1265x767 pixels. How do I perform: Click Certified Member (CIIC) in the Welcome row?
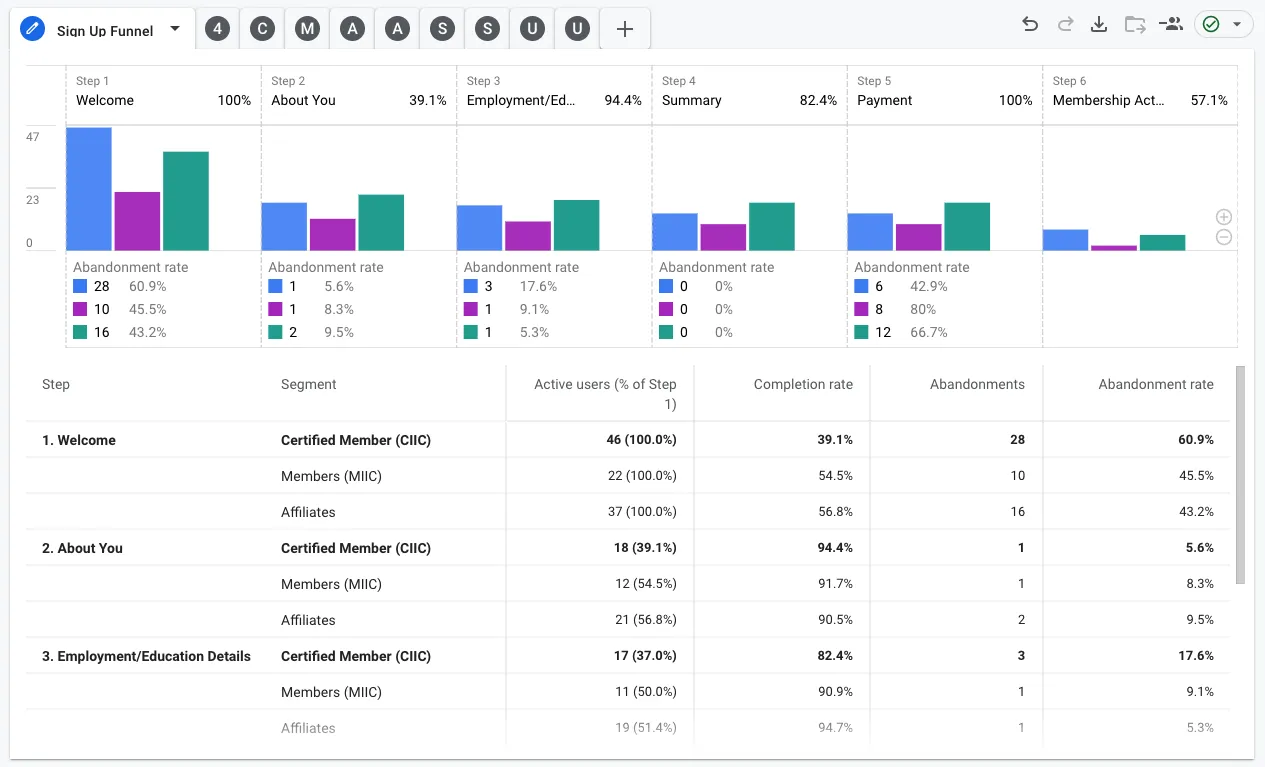click(x=356, y=440)
